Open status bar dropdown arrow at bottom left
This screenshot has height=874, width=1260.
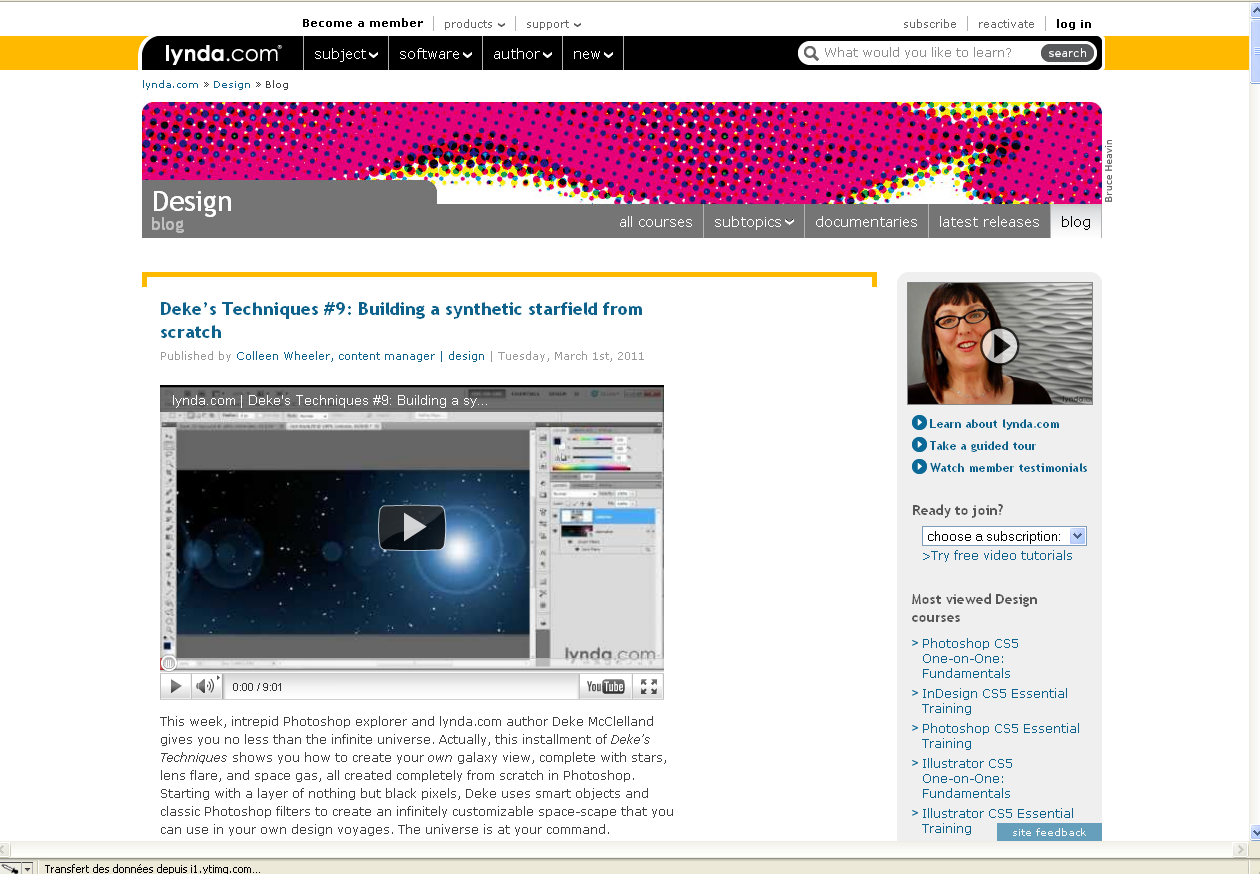click(28, 868)
